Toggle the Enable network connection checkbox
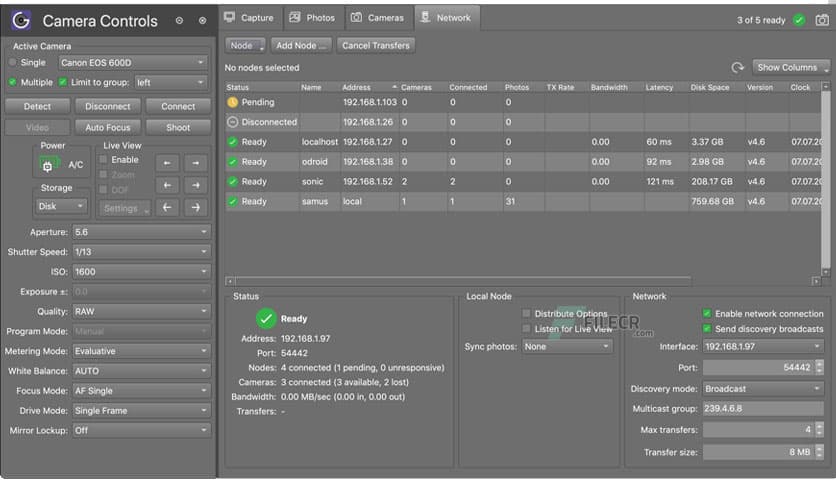The height and width of the screenshot is (484, 836). [x=707, y=313]
